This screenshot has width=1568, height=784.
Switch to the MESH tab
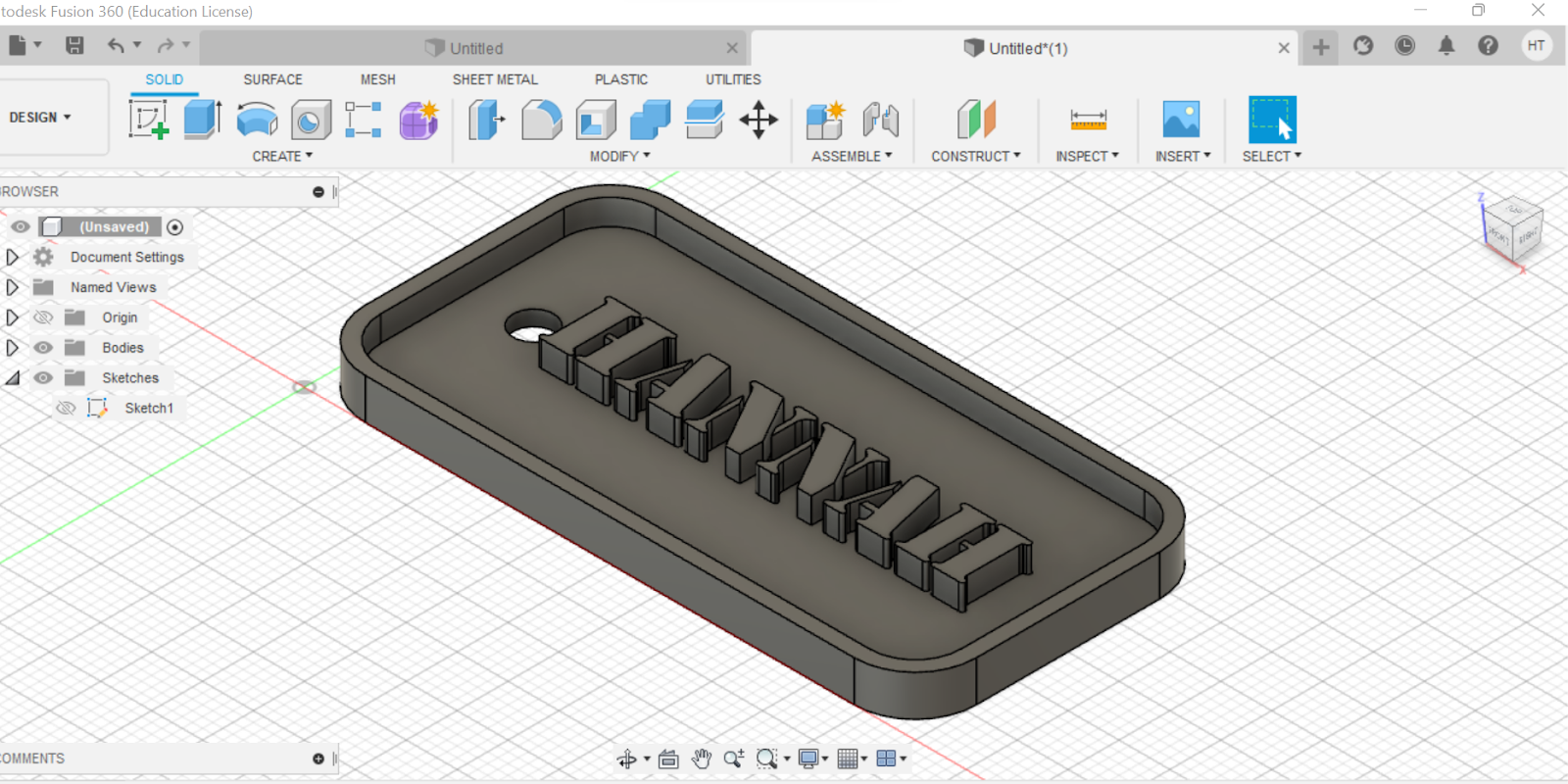tap(377, 79)
